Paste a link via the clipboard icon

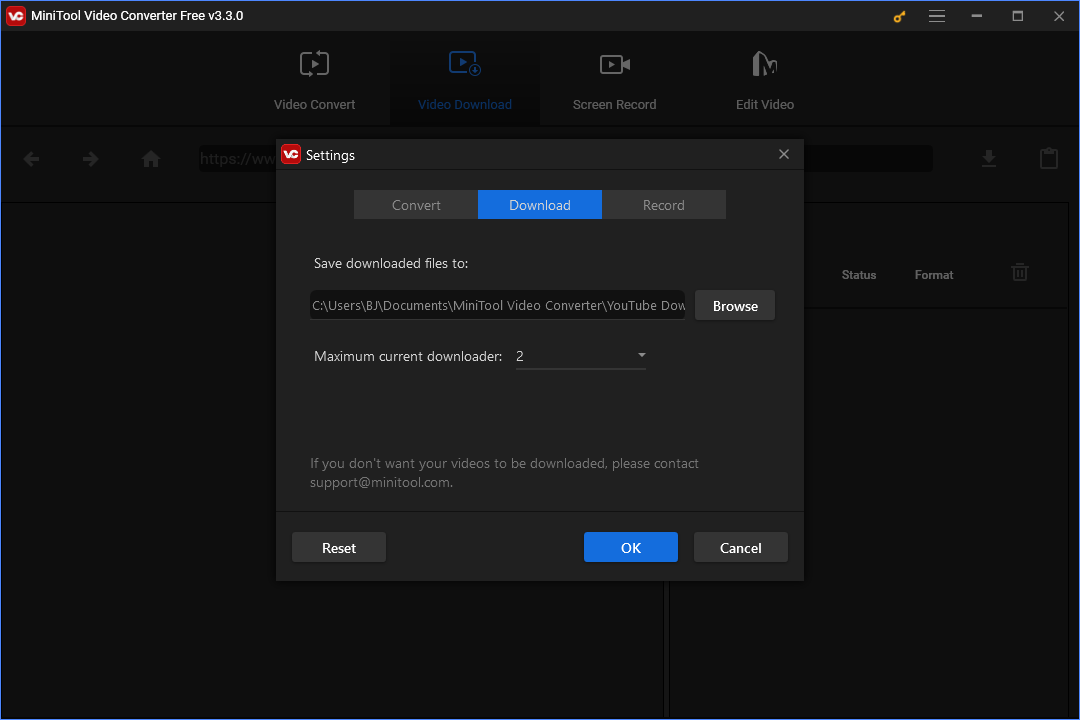(1049, 158)
